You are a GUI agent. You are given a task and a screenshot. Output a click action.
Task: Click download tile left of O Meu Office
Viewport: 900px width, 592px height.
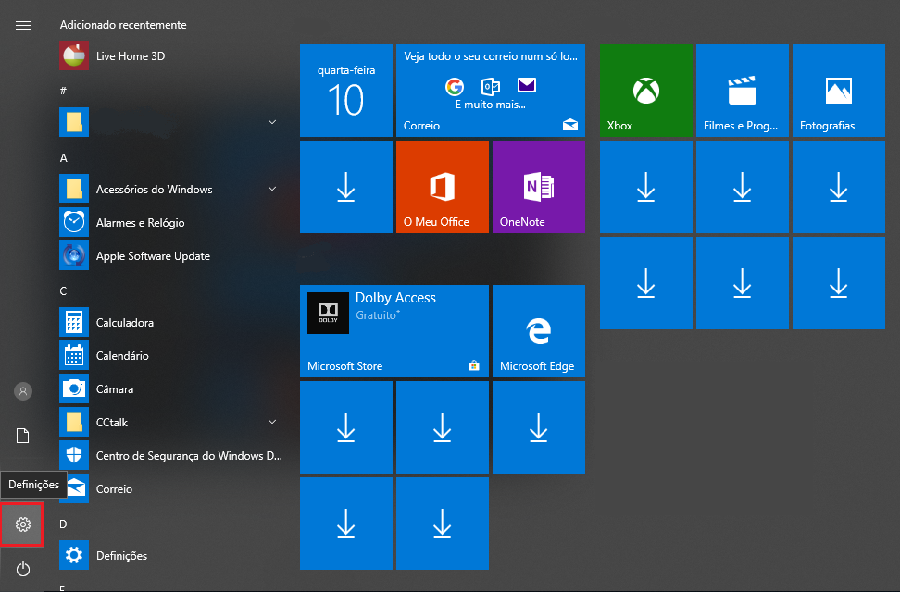click(346, 187)
